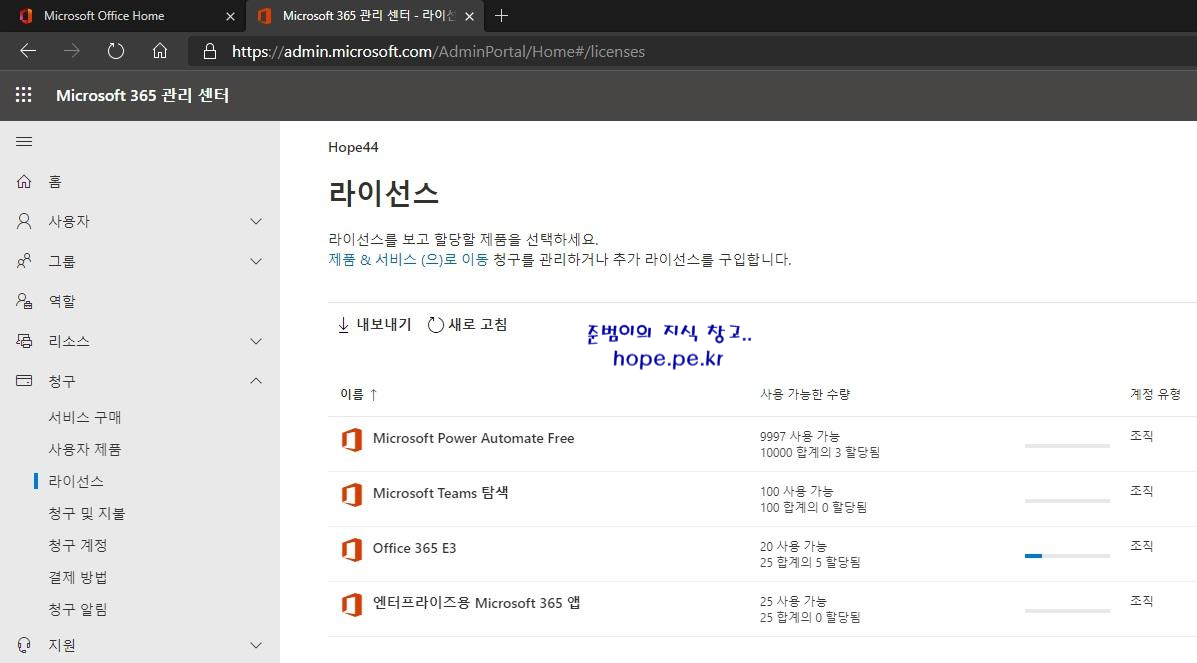
Task: Click '9997 사용 가능' quantity text
Action: (799, 436)
